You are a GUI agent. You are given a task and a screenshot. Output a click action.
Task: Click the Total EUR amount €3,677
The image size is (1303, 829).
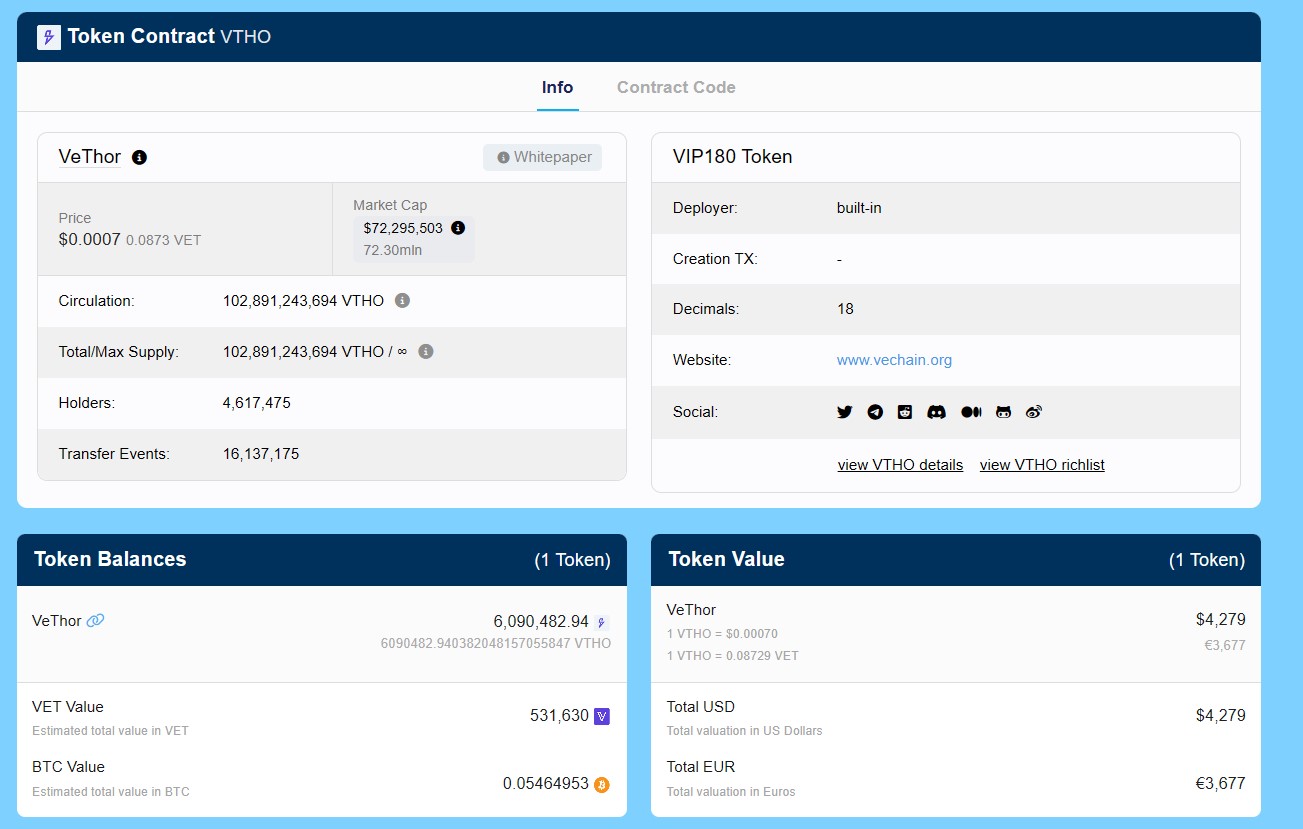click(x=1221, y=784)
